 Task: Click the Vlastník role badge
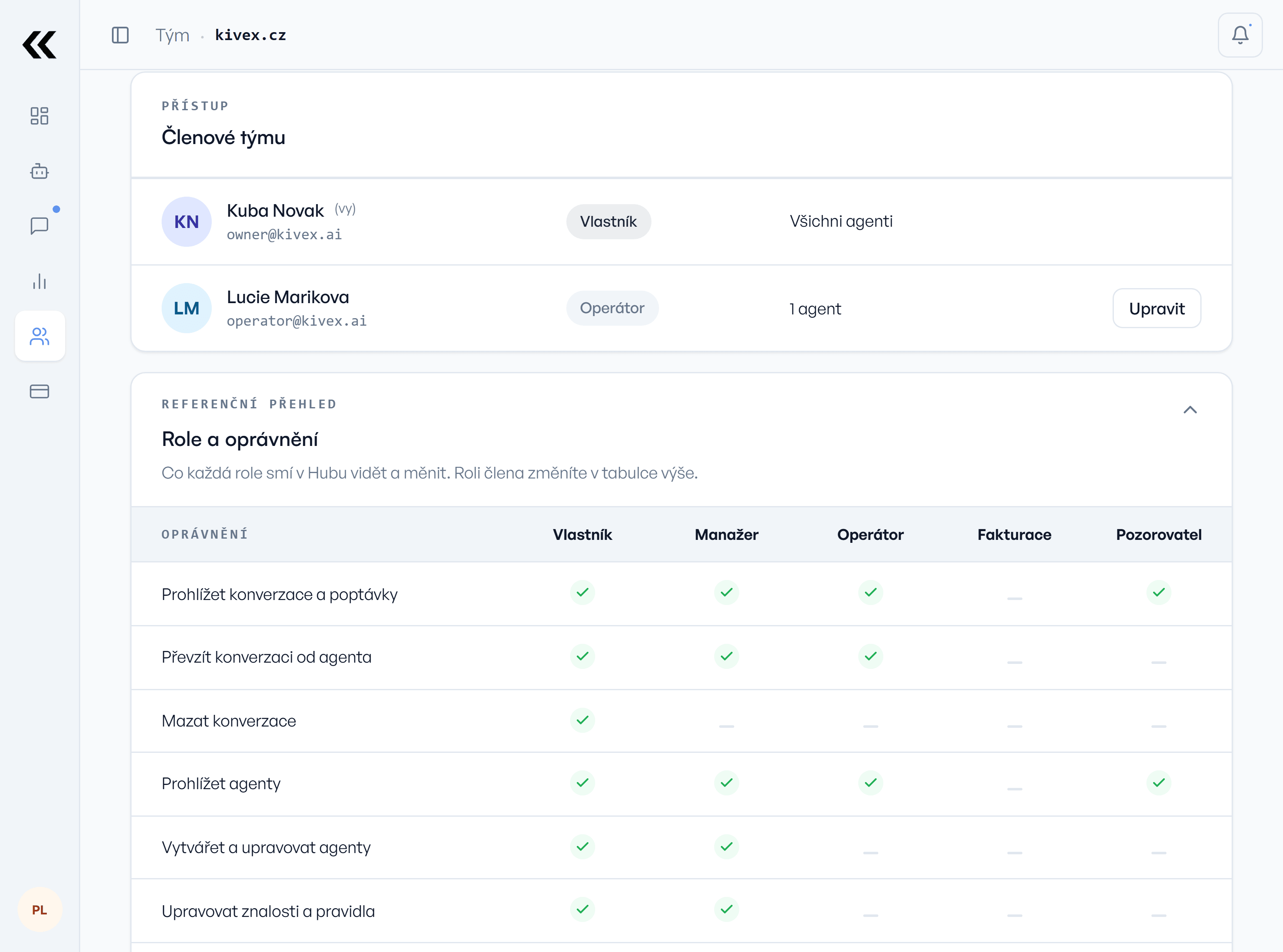coord(608,222)
